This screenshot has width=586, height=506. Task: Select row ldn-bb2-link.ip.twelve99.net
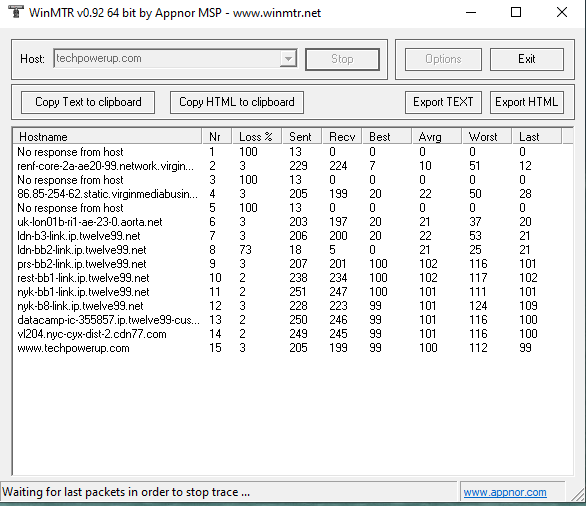coord(287,250)
